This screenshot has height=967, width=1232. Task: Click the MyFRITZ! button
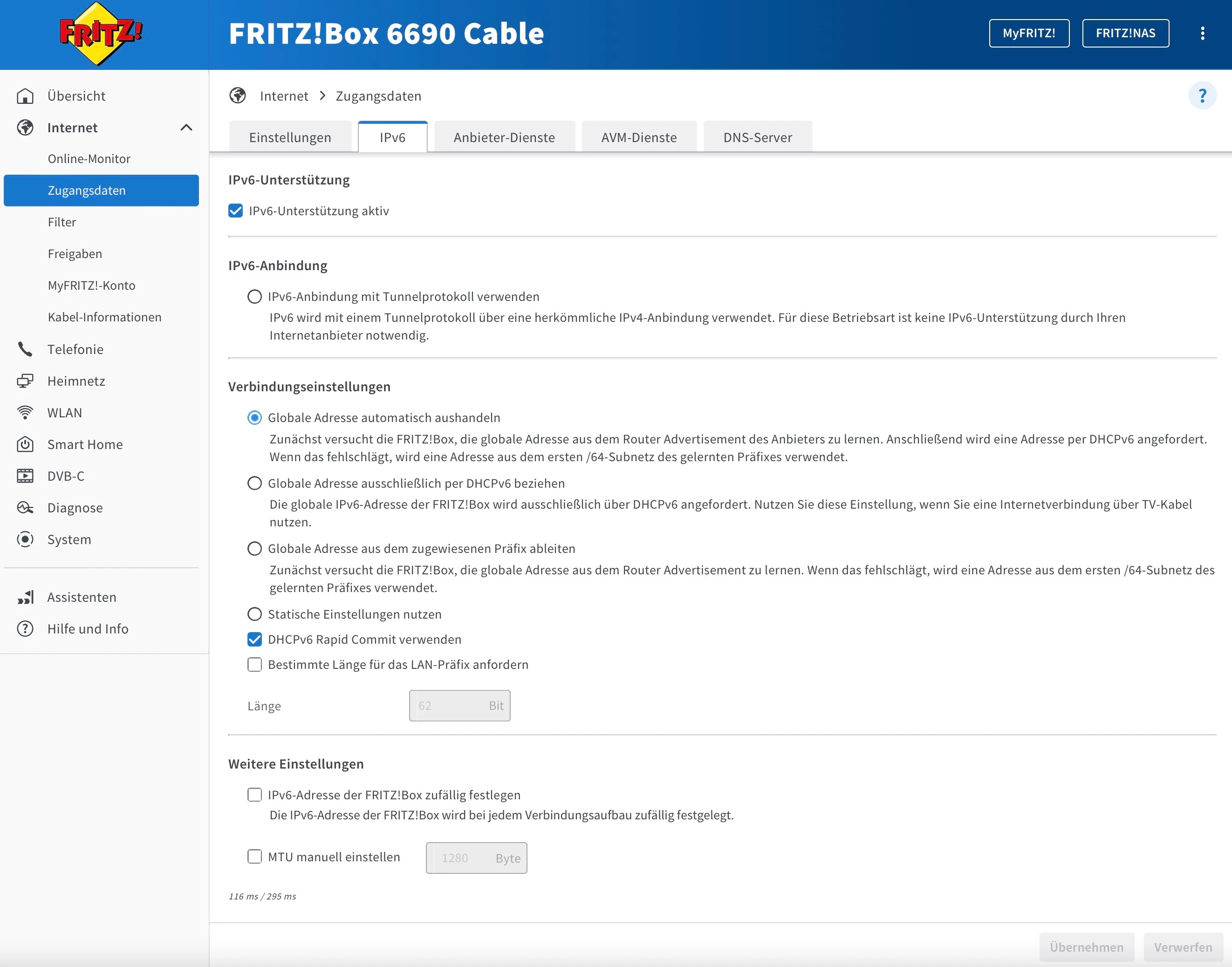pos(1029,34)
